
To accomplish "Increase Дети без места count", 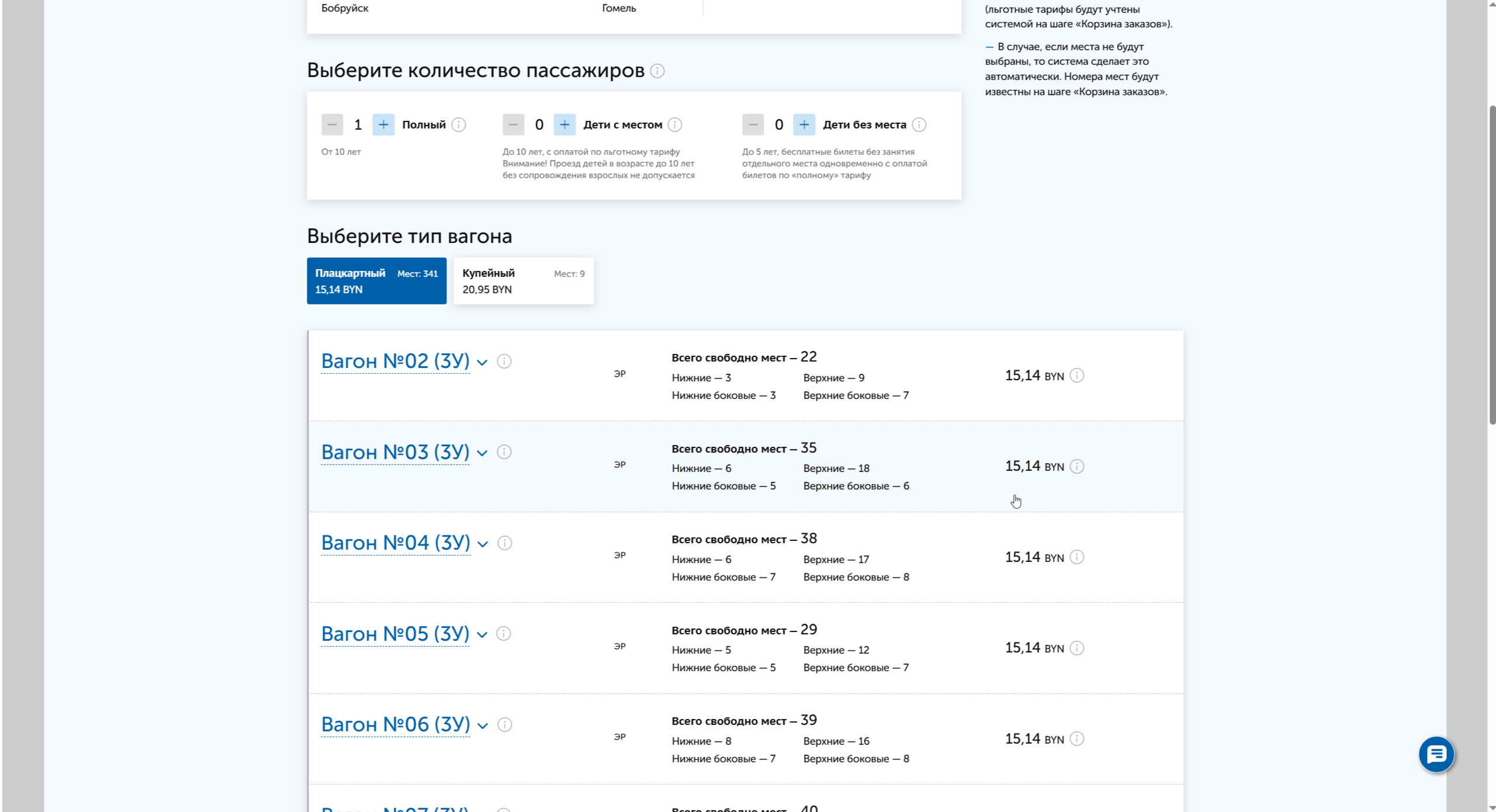I will [x=804, y=124].
